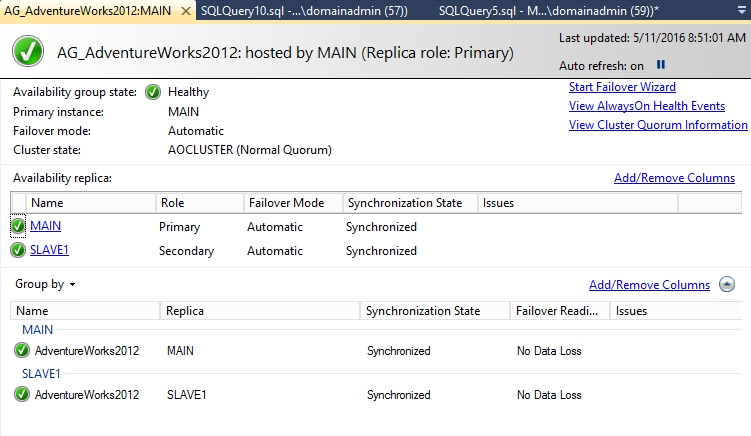This screenshot has height=436, width=751.
Task: Click AdventureWorks2012 status icon under MAIN group
Action: [22, 350]
